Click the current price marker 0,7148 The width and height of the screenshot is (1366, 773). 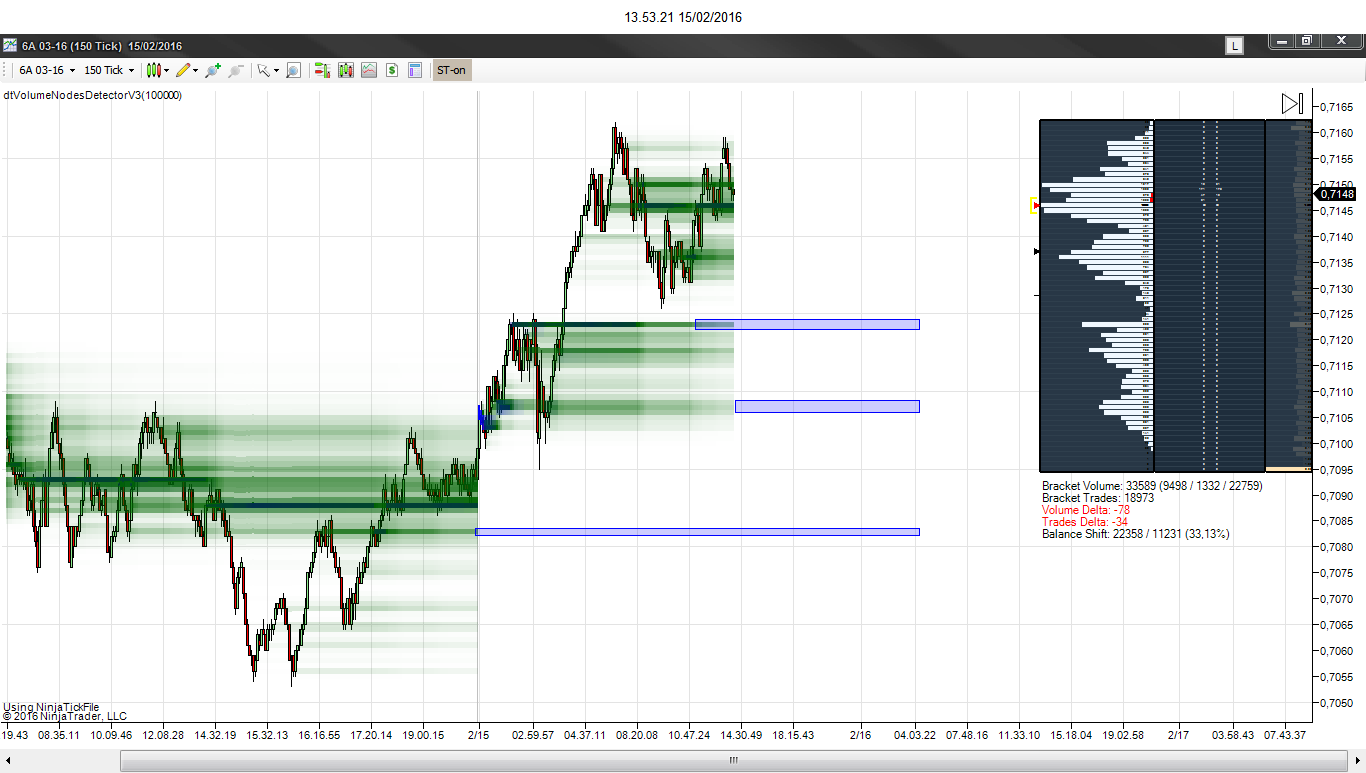[x=1335, y=194]
